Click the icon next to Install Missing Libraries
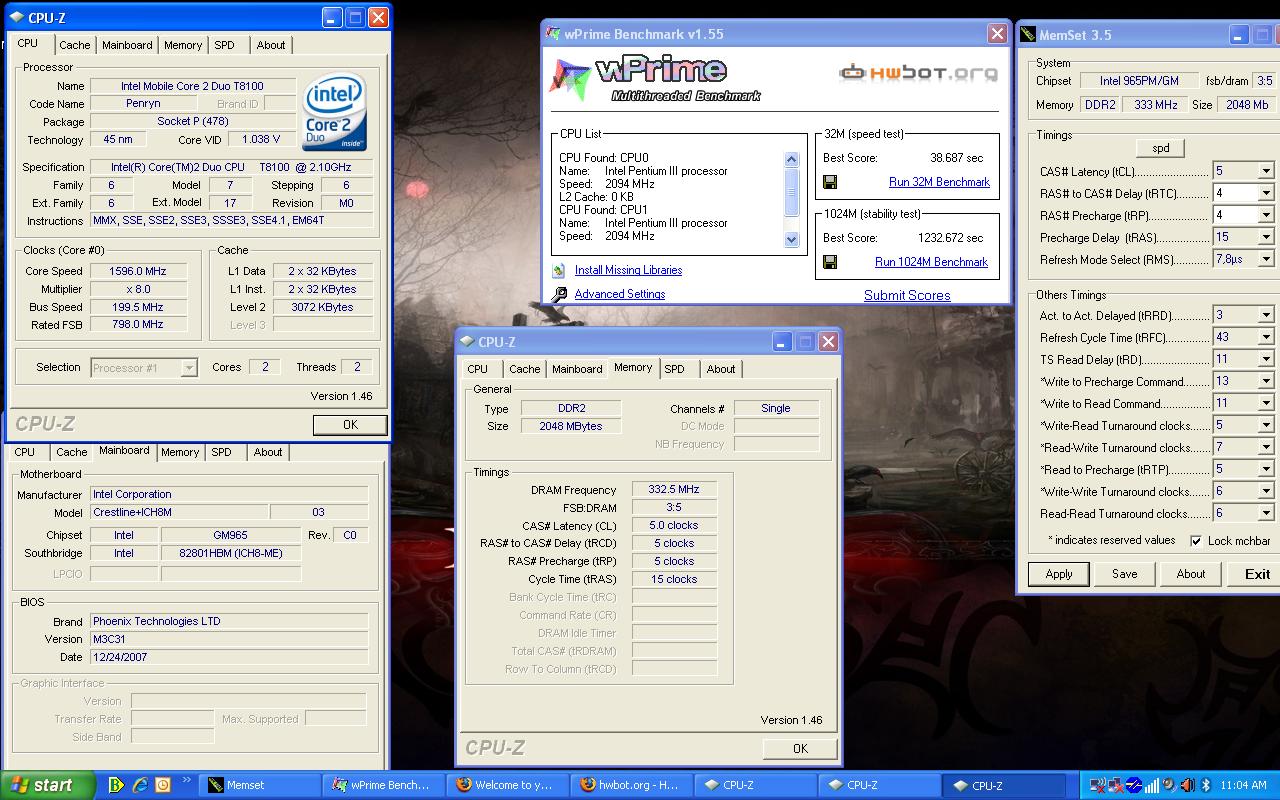This screenshot has width=1280, height=800. pyautogui.click(x=559, y=270)
